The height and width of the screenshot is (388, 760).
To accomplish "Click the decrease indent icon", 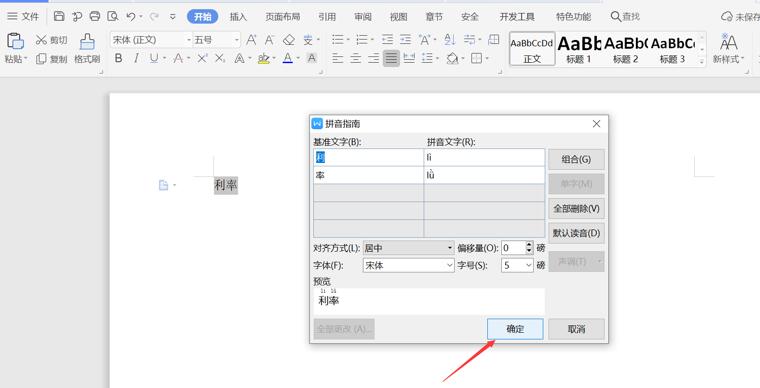I will 387,40.
